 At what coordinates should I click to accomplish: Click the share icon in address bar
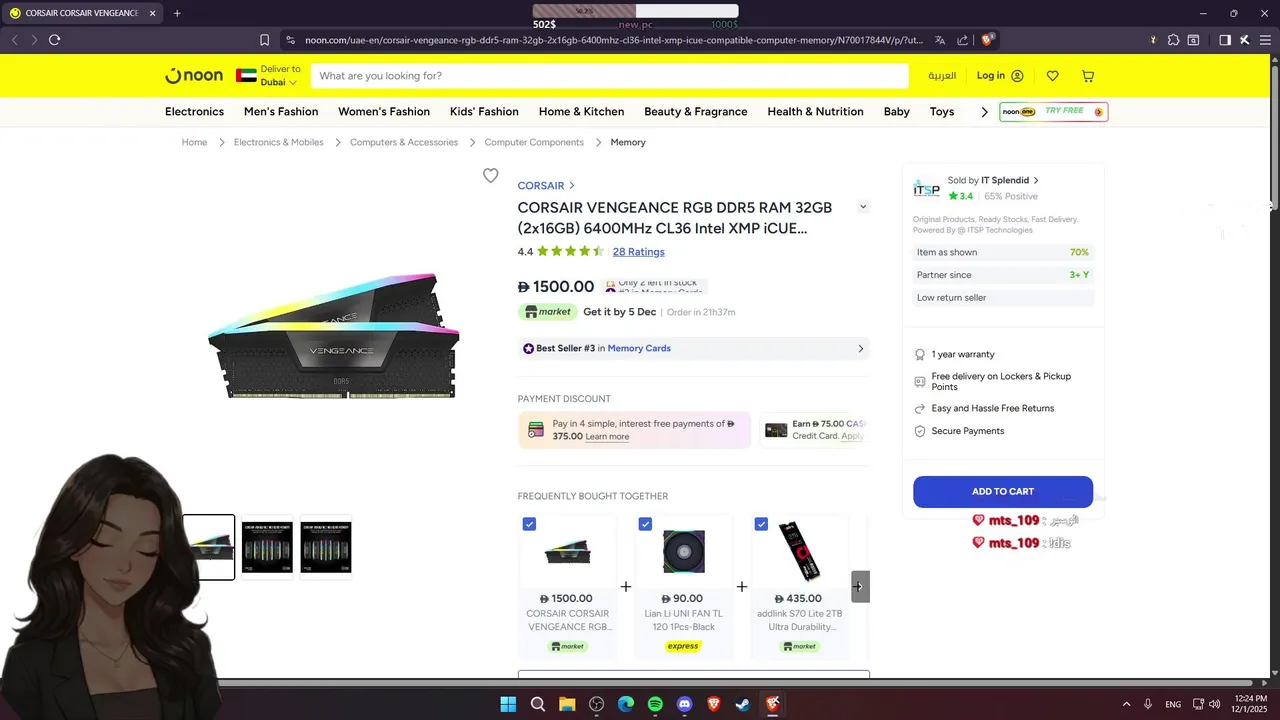(x=962, y=40)
